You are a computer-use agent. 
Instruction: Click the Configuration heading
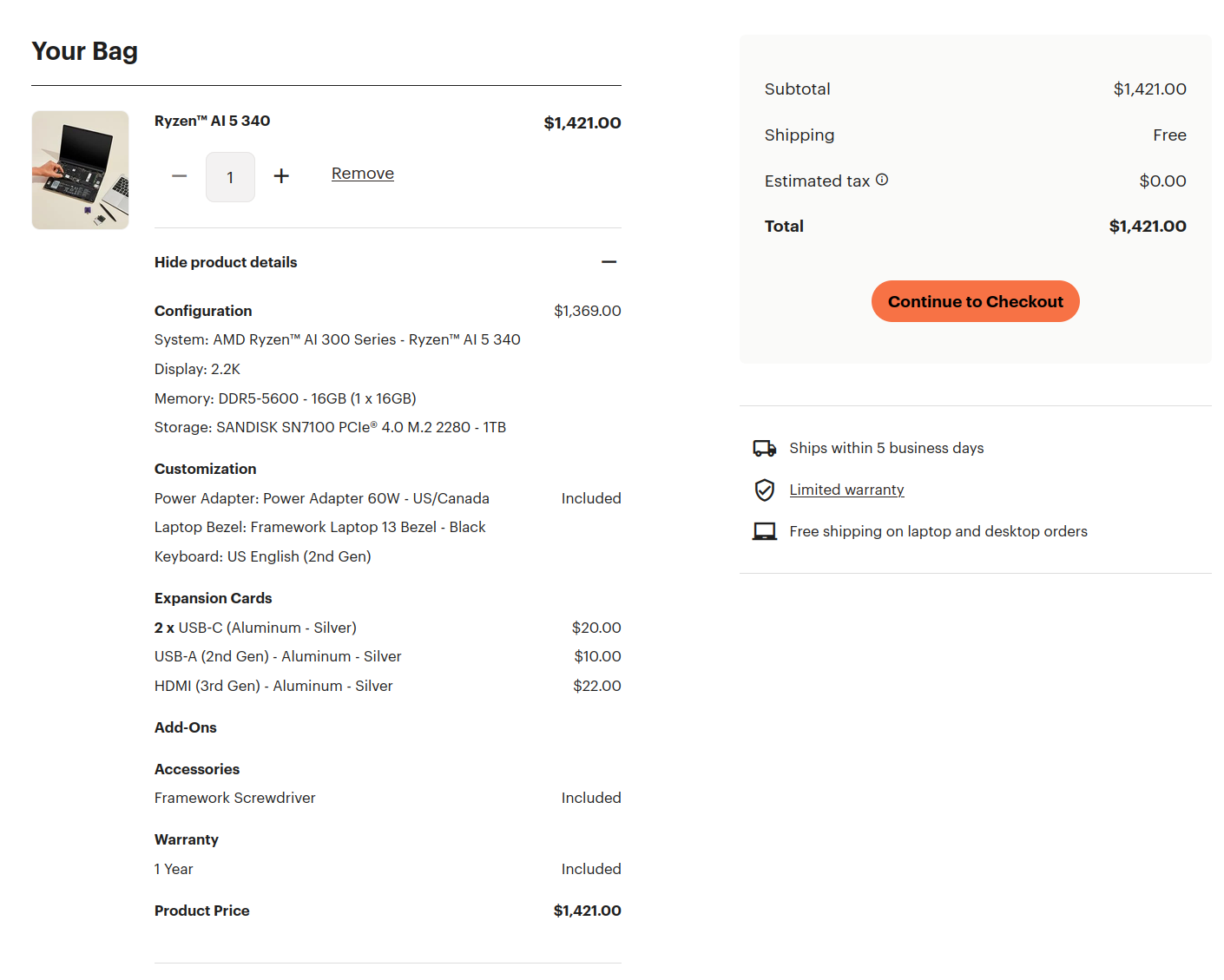pos(203,311)
